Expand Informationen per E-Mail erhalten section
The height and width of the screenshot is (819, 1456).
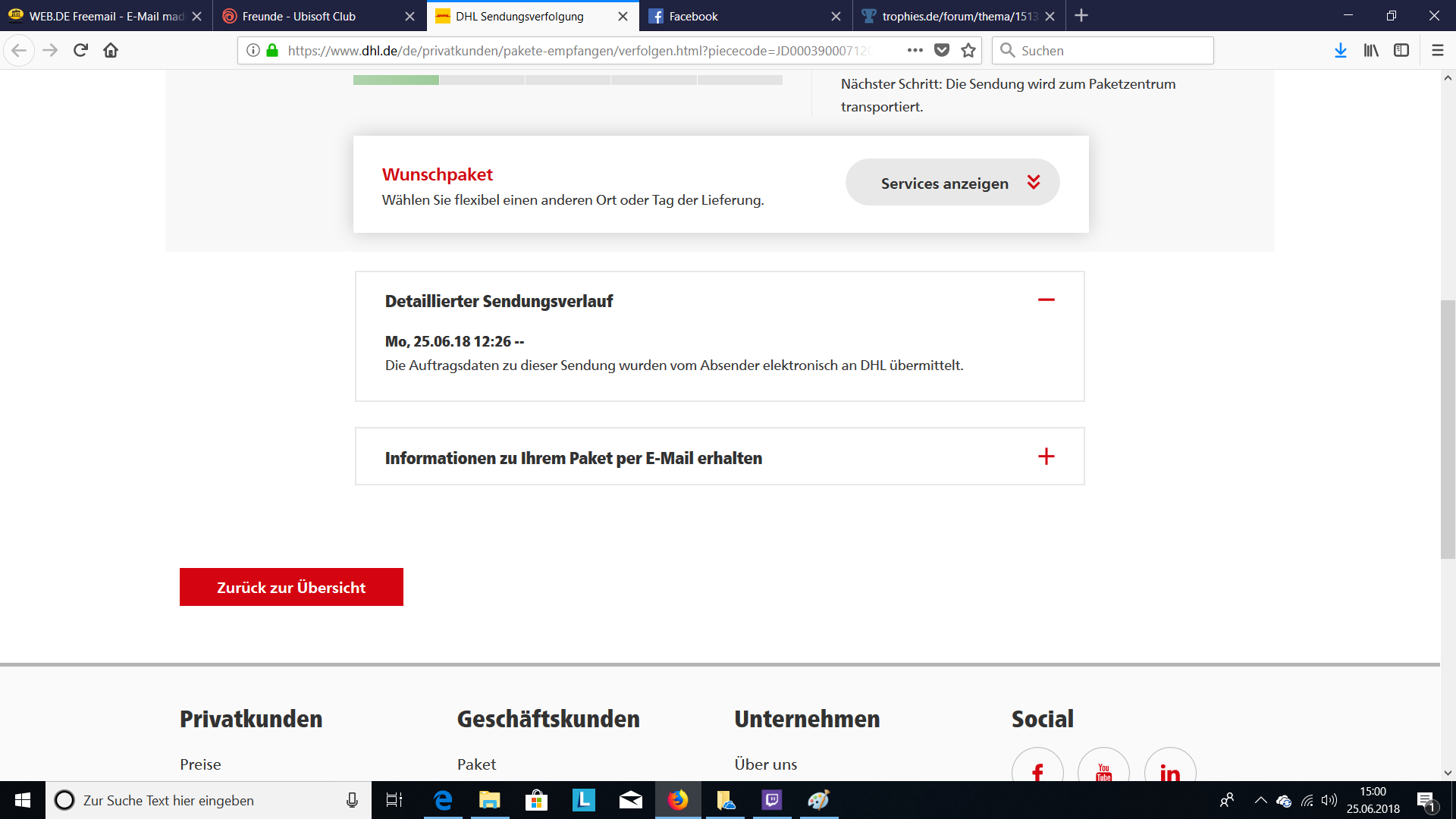[1046, 457]
